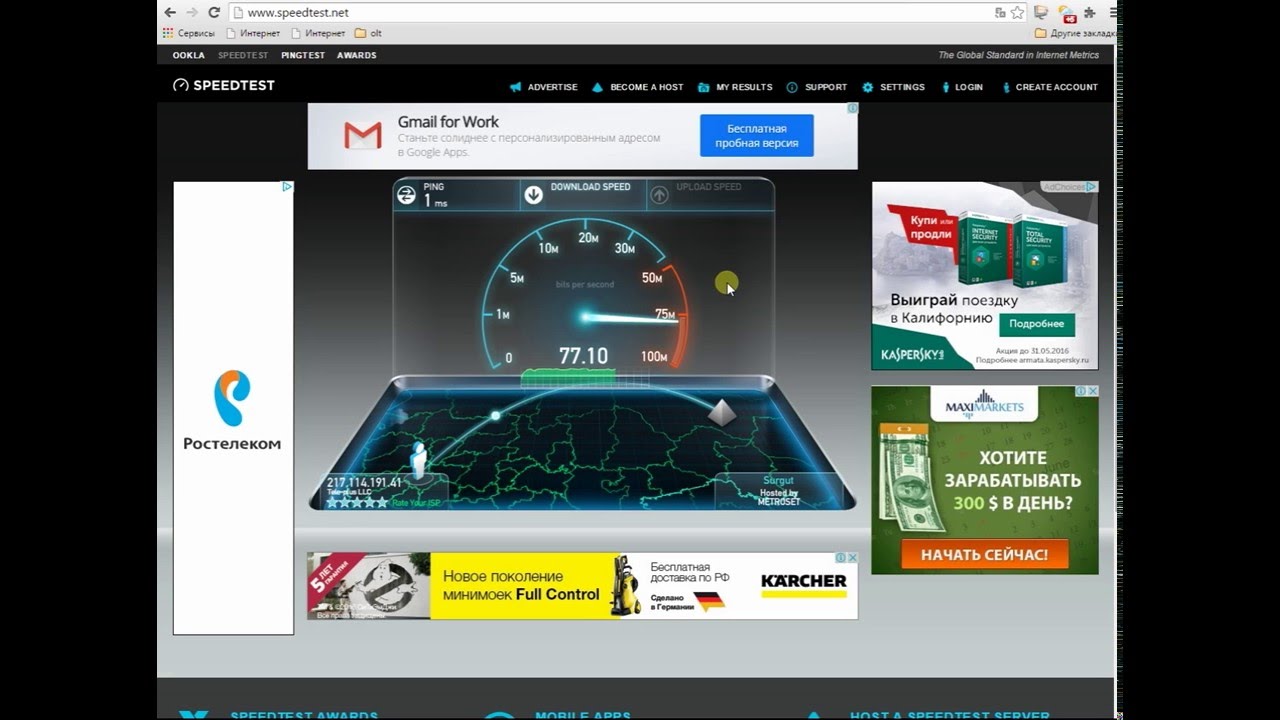Click the Download Speed arrow icon
This screenshot has height=720, width=1280.
[534, 195]
